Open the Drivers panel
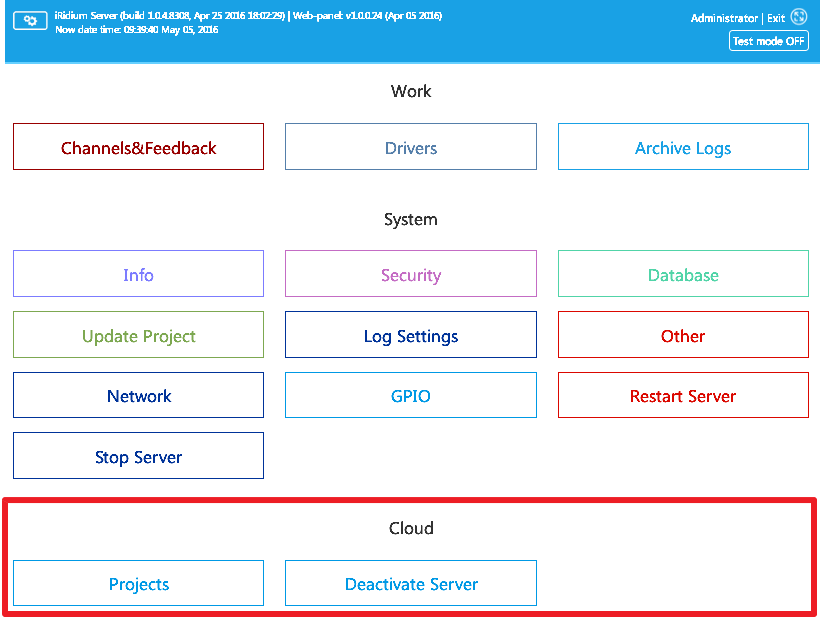This screenshot has height=619, width=820. click(410, 146)
